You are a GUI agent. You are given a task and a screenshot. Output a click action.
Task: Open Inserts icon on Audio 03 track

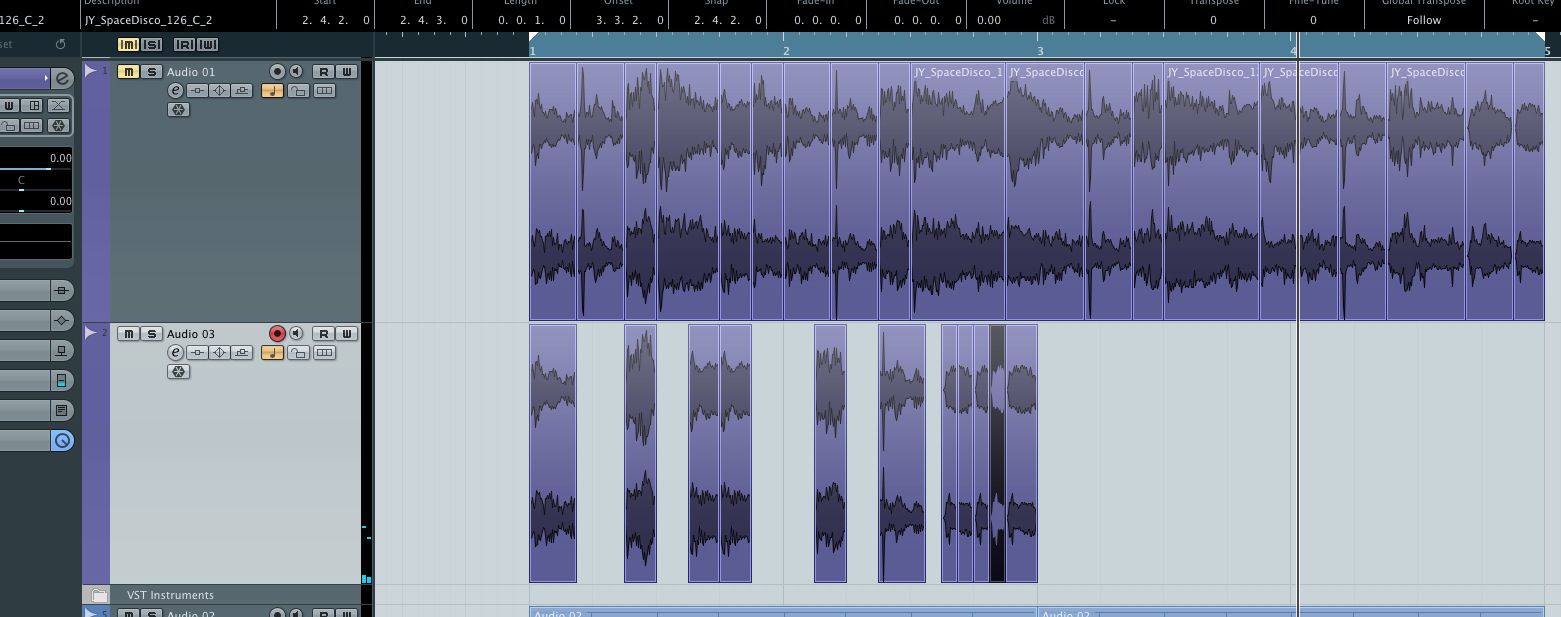(197, 352)
